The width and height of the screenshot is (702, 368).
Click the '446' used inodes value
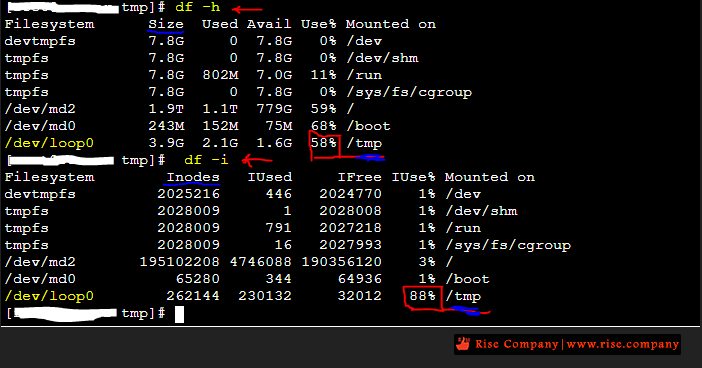pyautogui.click(x=278, y=194)
